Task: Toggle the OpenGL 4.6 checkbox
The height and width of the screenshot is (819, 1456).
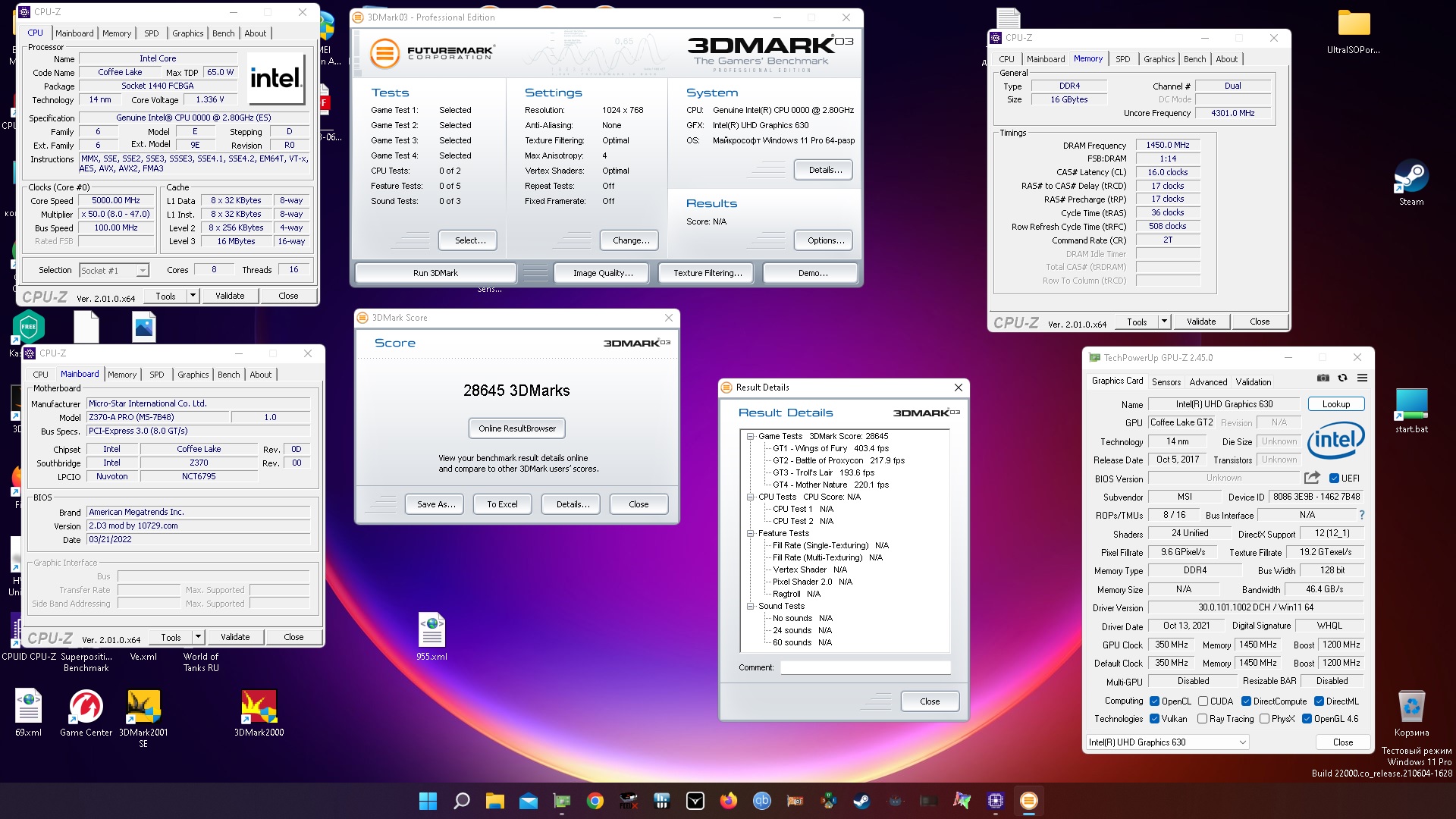Action: 1307,719
